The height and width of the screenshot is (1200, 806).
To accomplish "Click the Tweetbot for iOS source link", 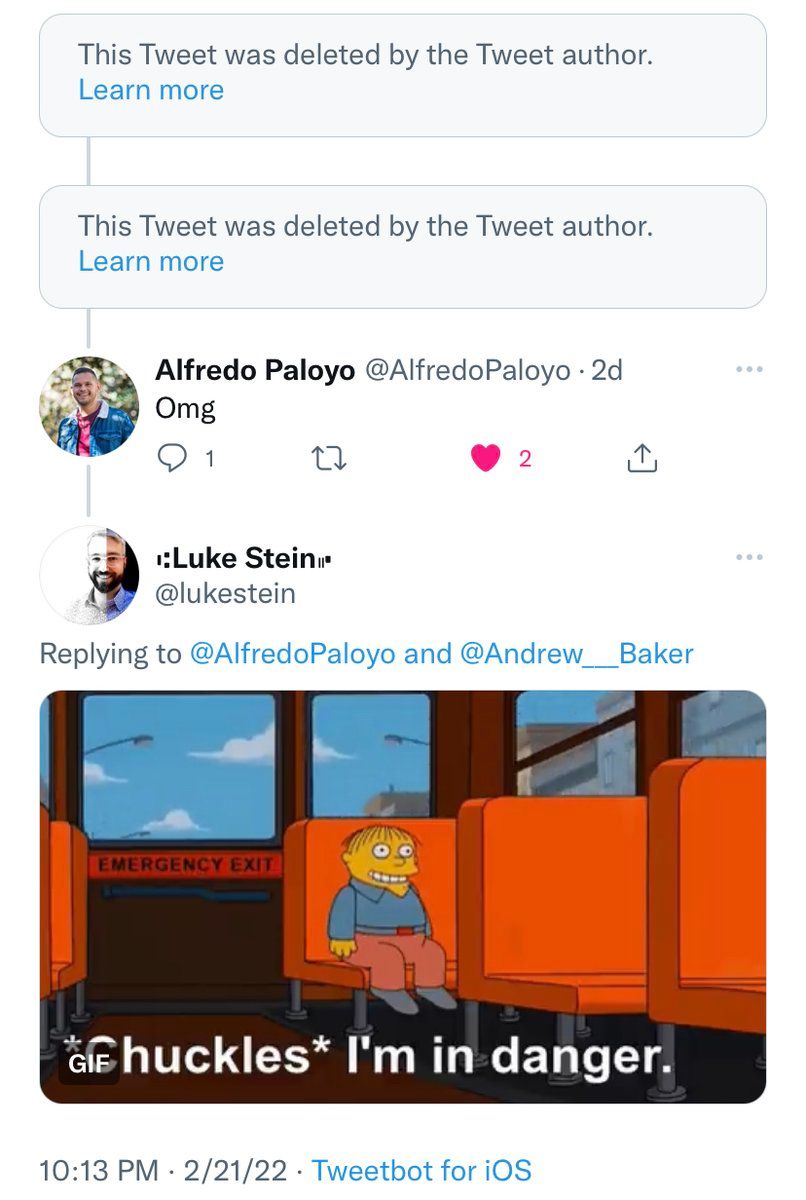I will click(x=421, y=1170).
